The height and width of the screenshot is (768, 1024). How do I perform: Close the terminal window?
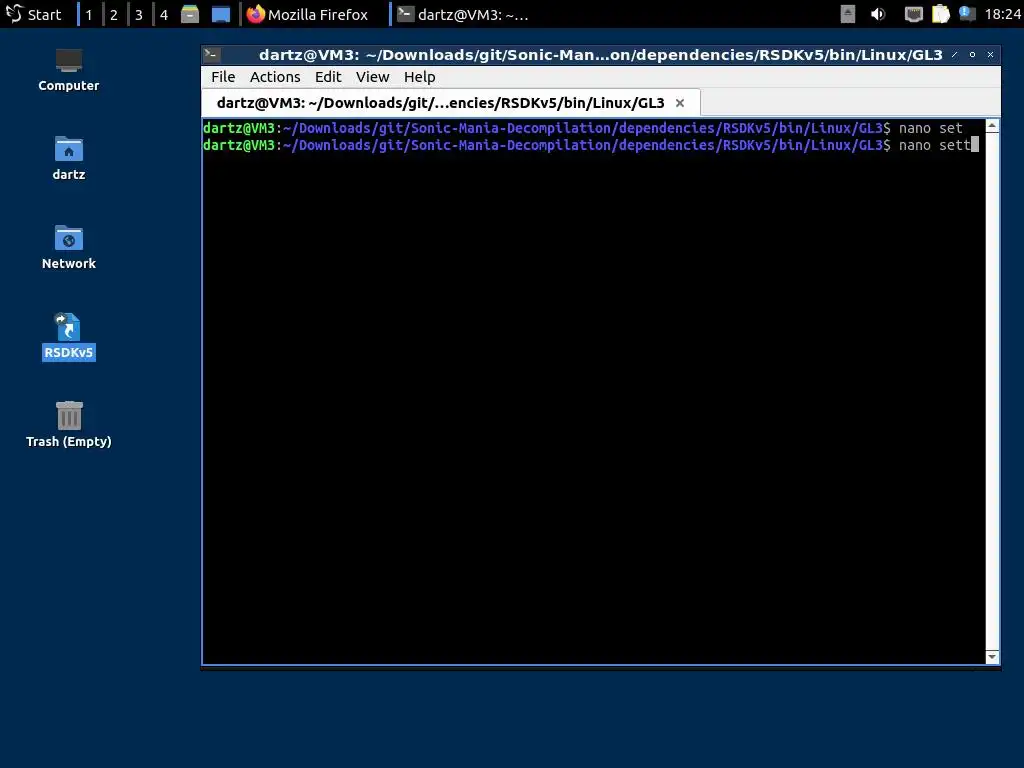[x=991, y=55]
